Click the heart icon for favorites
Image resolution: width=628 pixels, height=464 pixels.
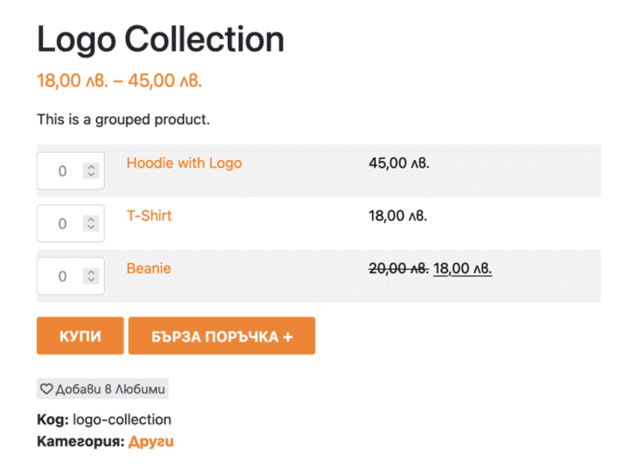46,389
